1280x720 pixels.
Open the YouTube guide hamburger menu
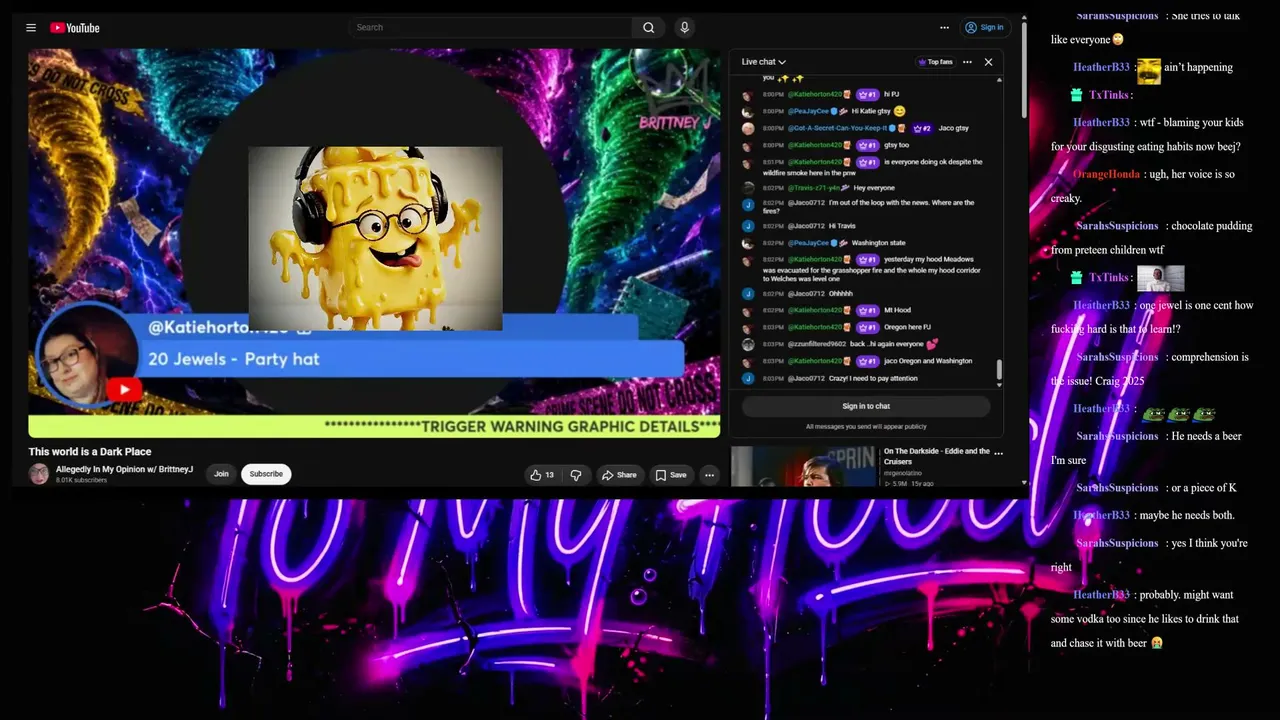(x=31, y=28)
